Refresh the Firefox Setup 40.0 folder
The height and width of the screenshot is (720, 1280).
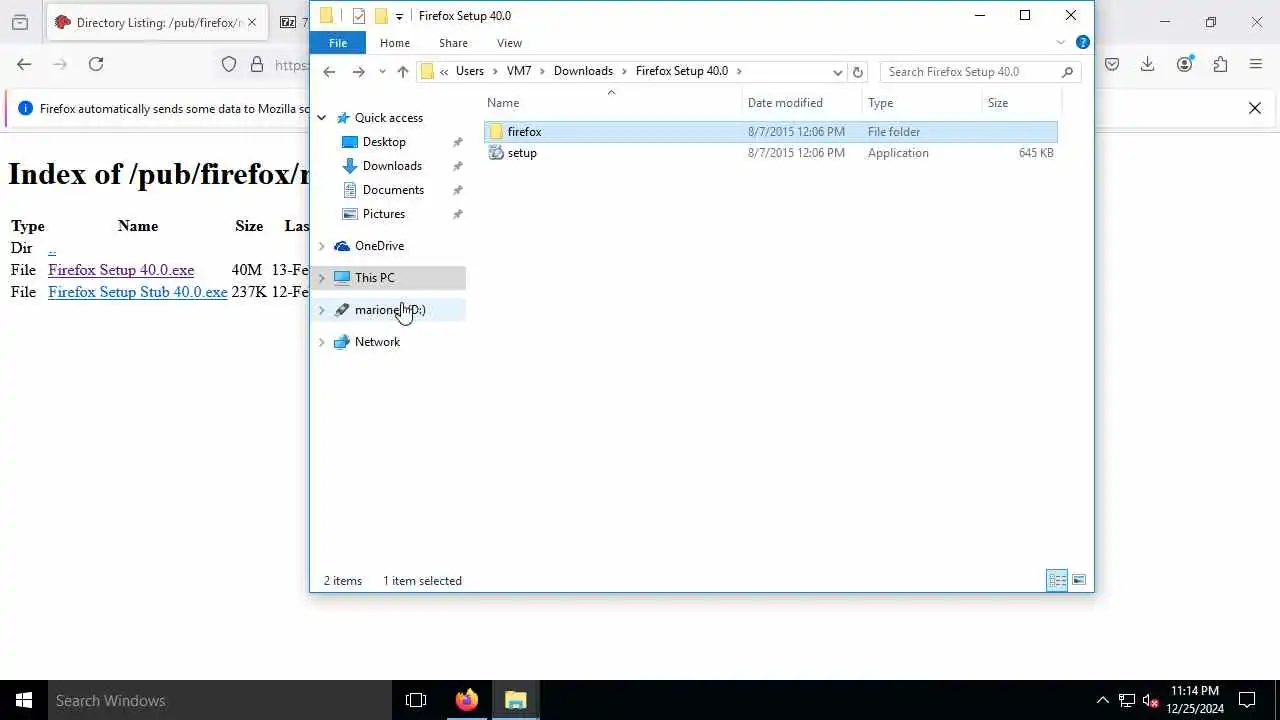(857, 72)
